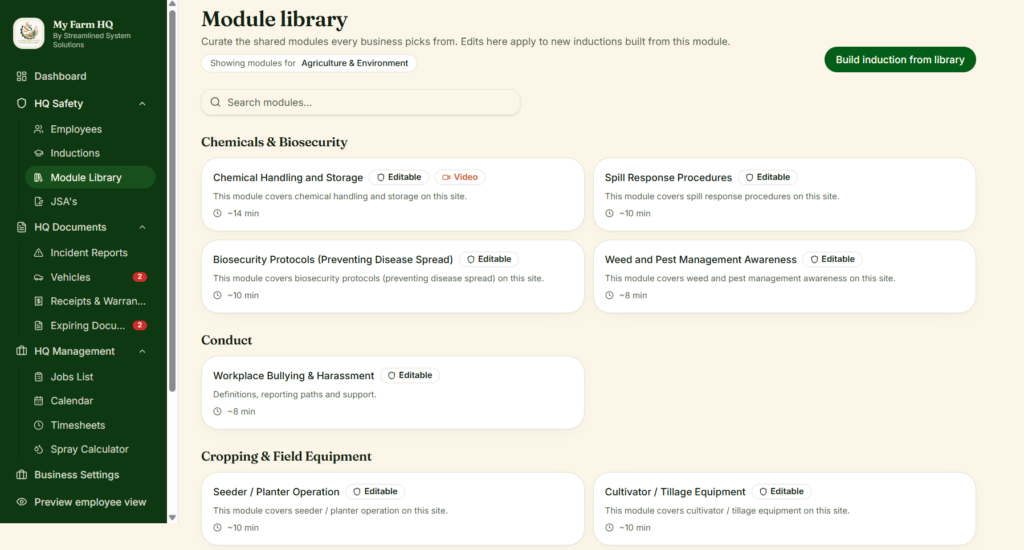Click the Chemicals & Biosecurity heading
The image size is (1024, 550).
tap(274, 142)
